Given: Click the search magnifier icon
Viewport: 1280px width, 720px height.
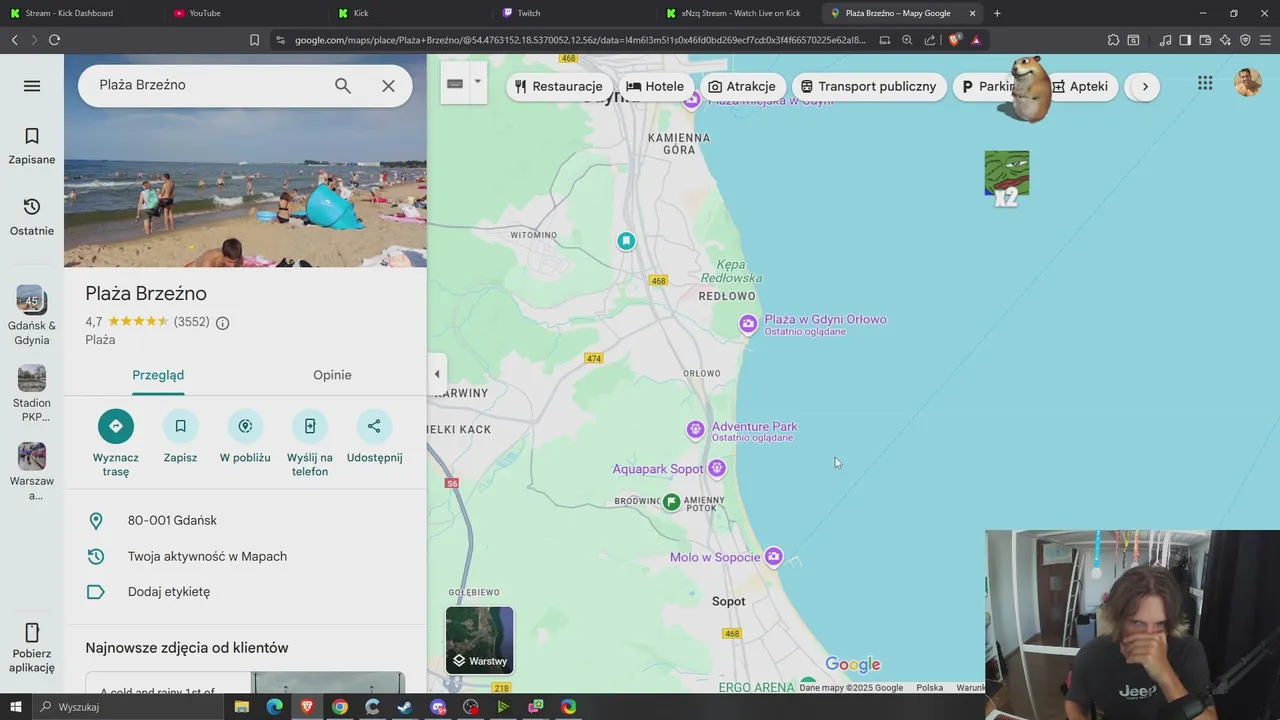Looking at the screenshot, I should tap(343, 86).
